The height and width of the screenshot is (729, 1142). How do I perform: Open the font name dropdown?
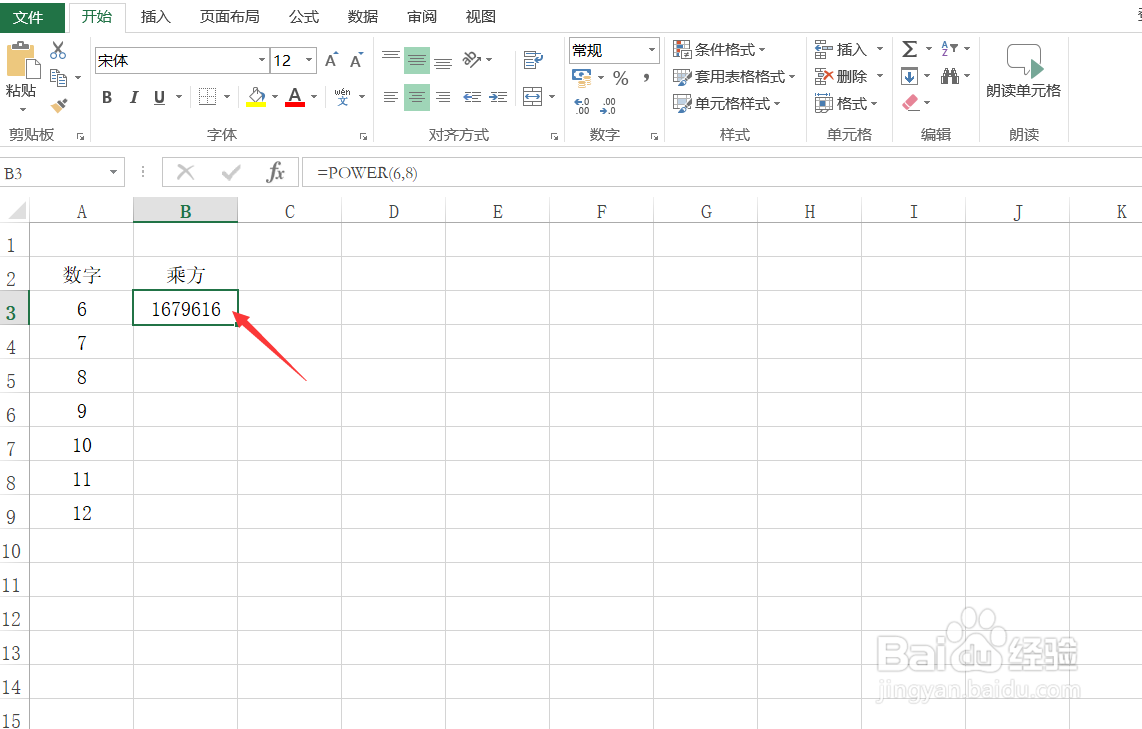[260, 60]
